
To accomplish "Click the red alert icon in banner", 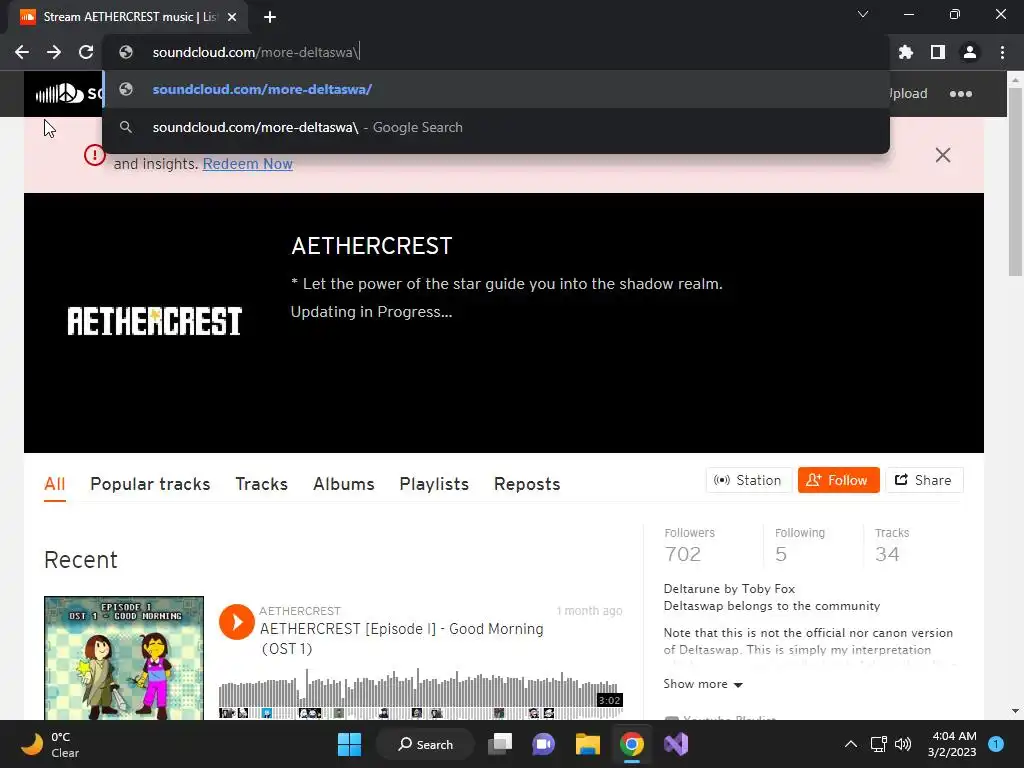I will click(95, 155).
